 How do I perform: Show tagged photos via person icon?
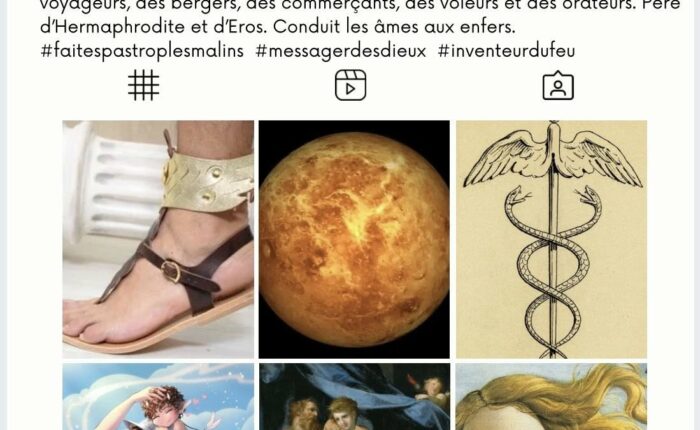pos(558,86)
